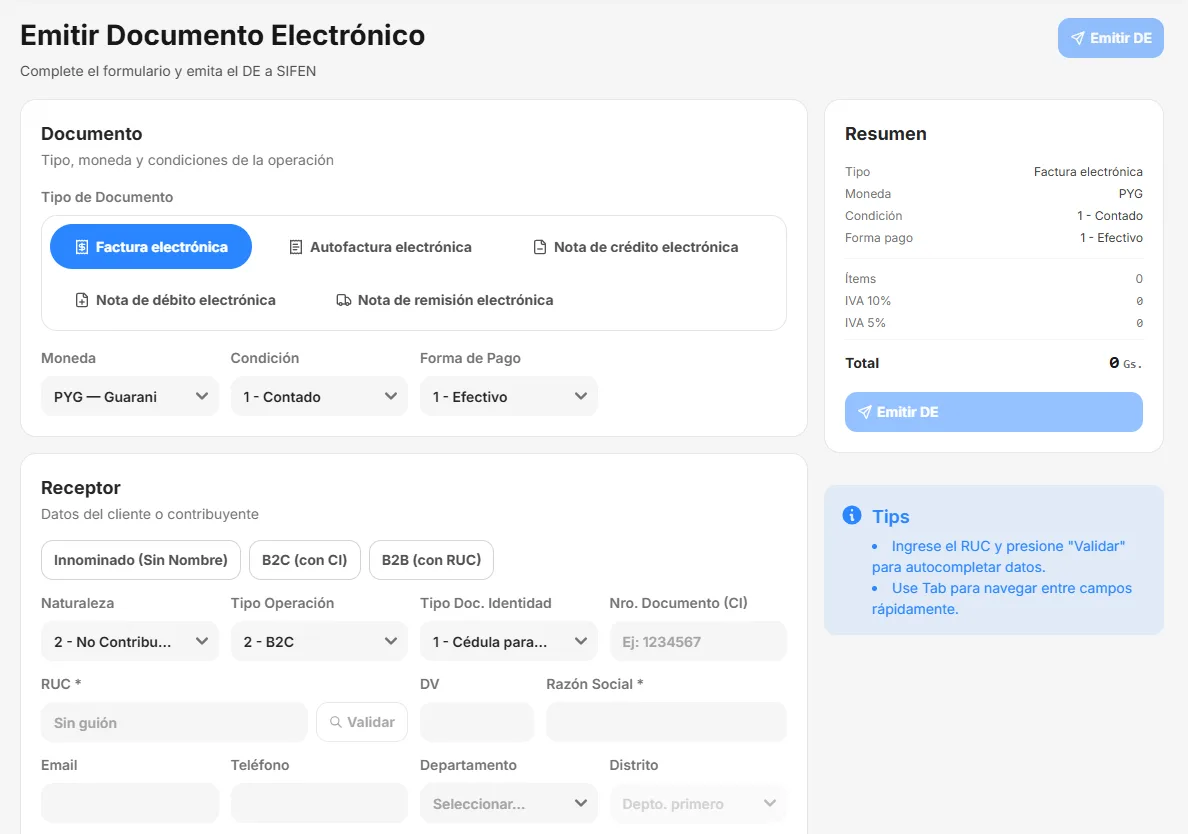Click the '1 - Efectivo' value in Resumen
Screen dimensions: 1188x834
point(1111,238)
